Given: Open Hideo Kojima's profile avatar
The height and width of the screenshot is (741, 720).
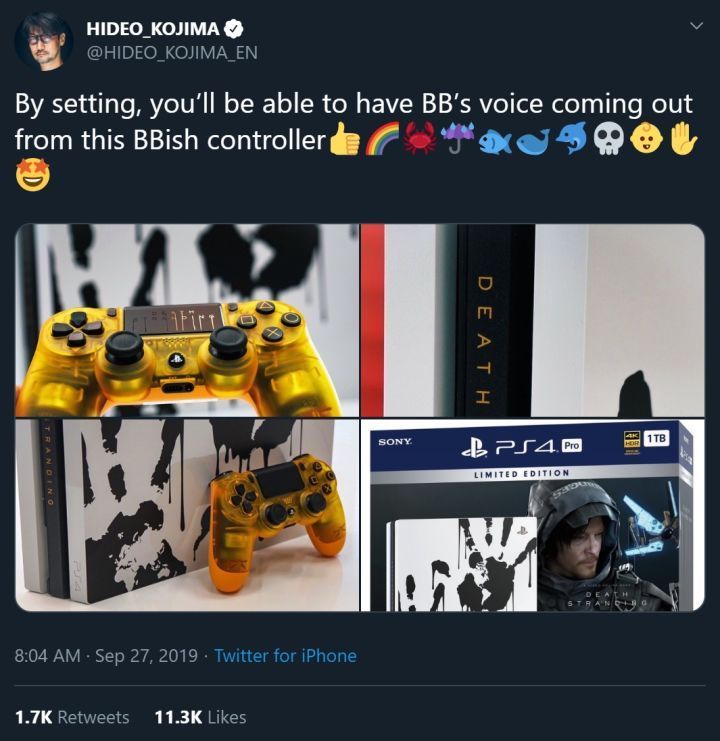Looking at the screenshot, I should (44, 41).
